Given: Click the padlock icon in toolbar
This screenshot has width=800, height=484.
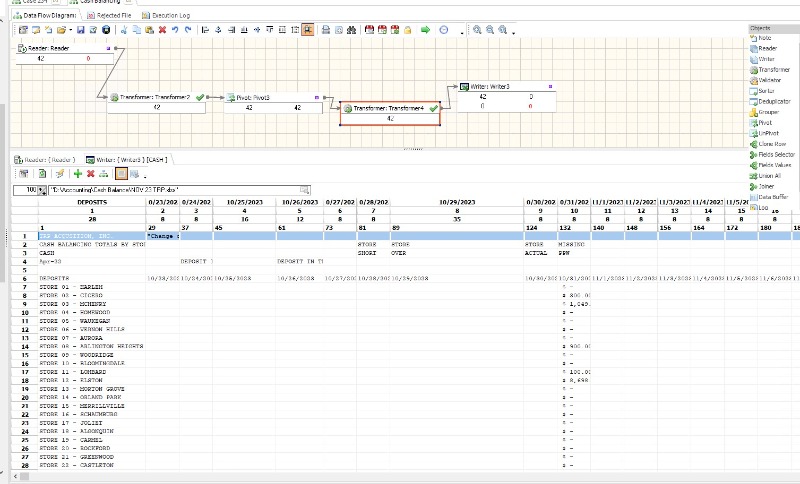Looking at the screenshot, I should click(408, 30).
